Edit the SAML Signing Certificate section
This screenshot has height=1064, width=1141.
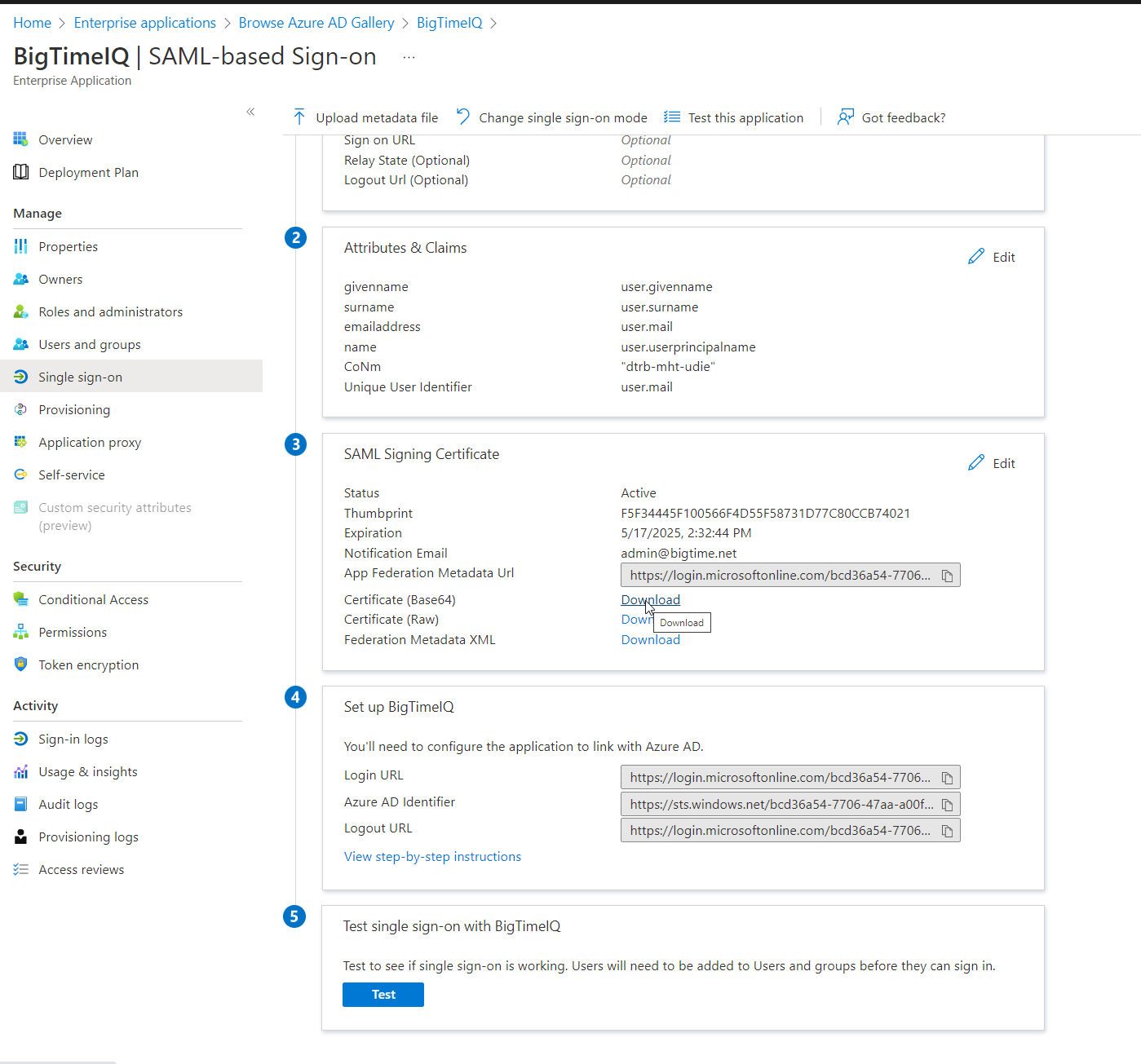992,463
